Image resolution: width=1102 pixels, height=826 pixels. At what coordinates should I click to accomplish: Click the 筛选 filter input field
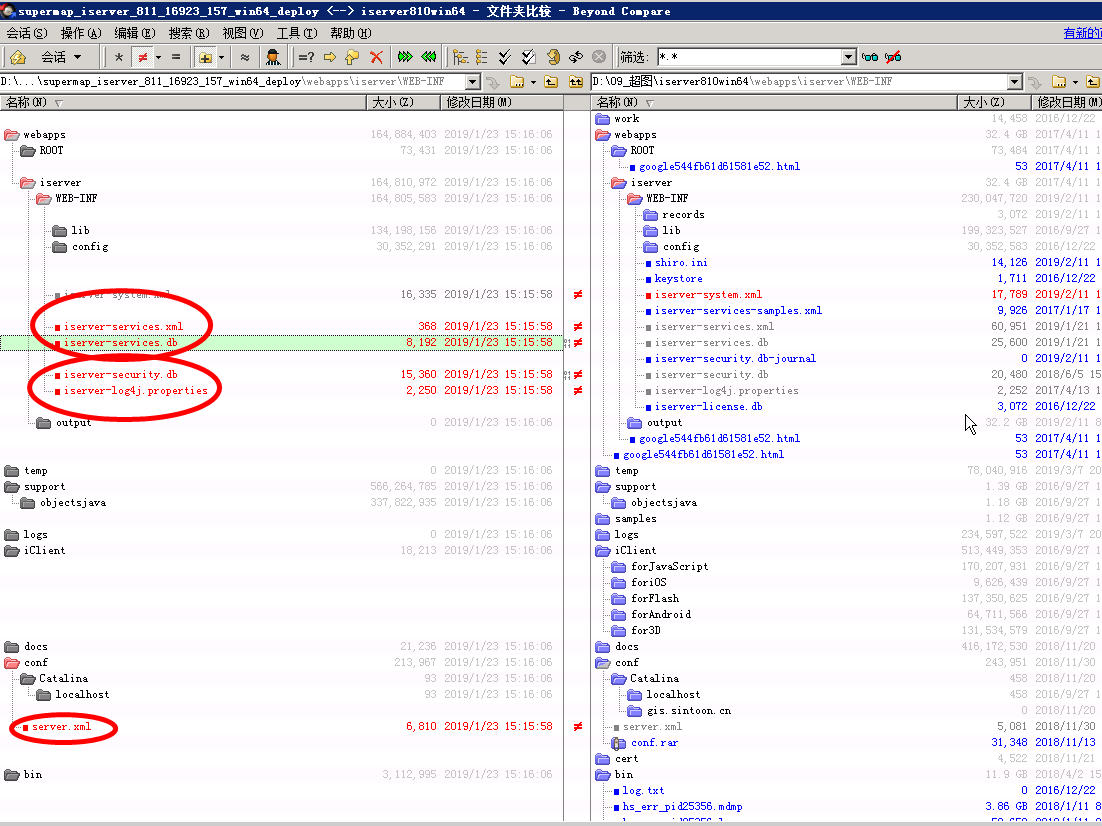click(749, 57)
